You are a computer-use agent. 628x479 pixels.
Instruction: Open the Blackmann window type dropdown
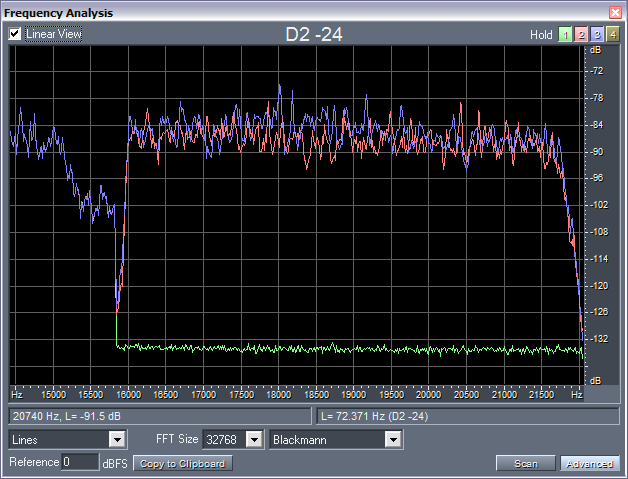393,440
